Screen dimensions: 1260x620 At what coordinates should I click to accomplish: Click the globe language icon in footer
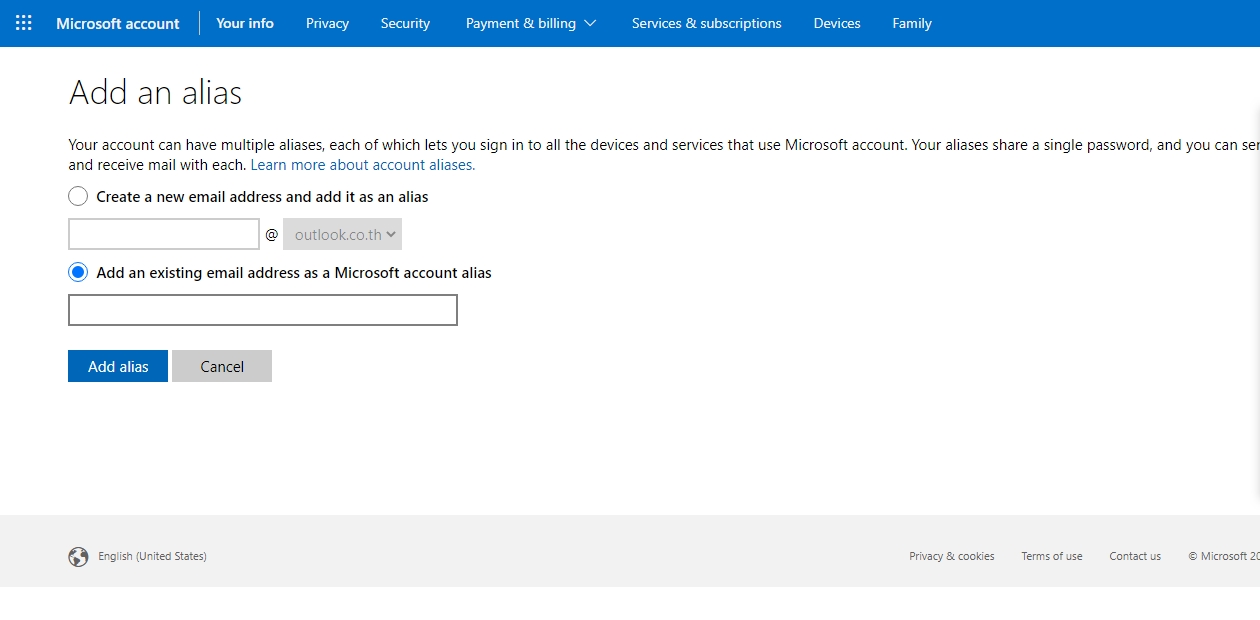tap(78, 557)
